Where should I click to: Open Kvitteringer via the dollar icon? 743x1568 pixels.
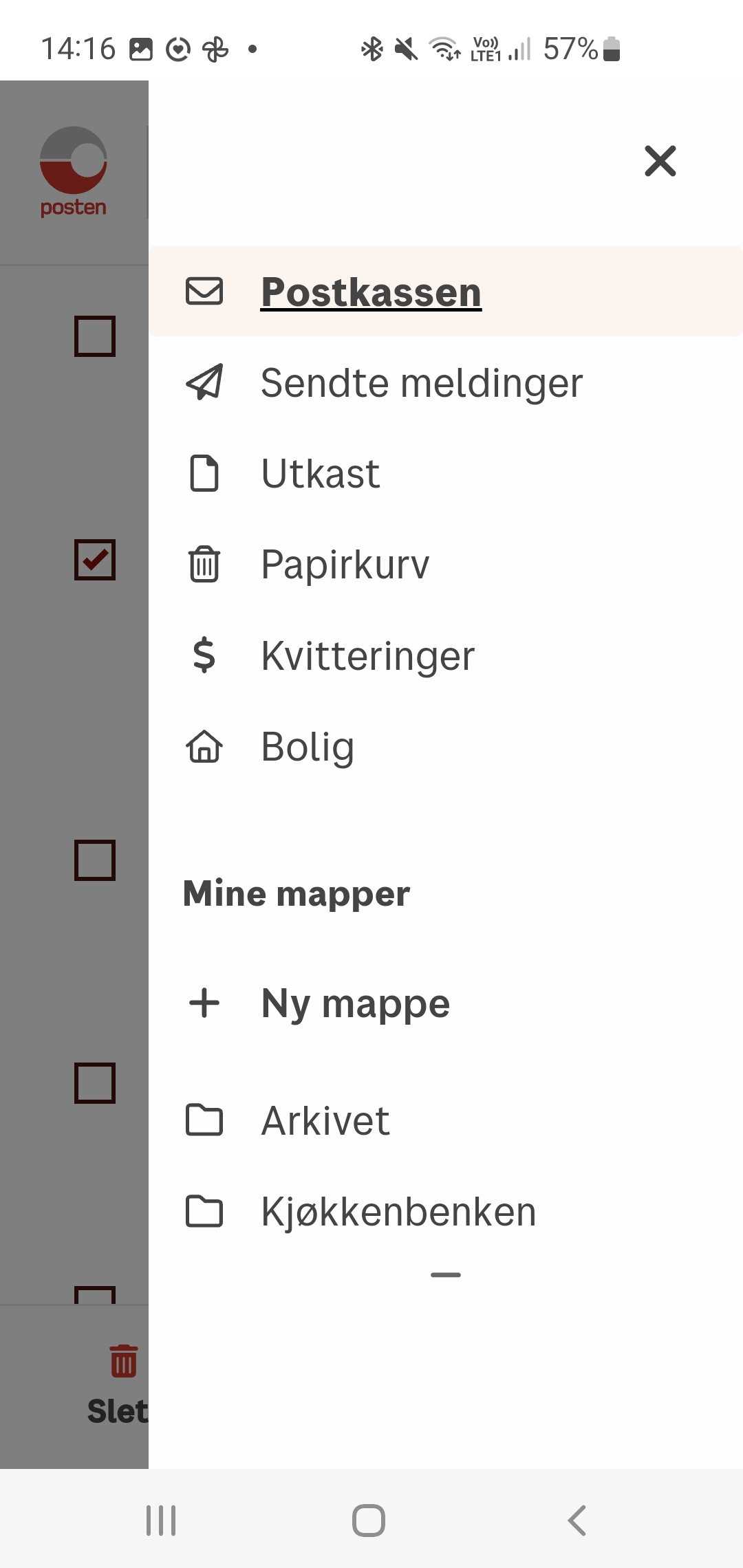coord(204,655)
